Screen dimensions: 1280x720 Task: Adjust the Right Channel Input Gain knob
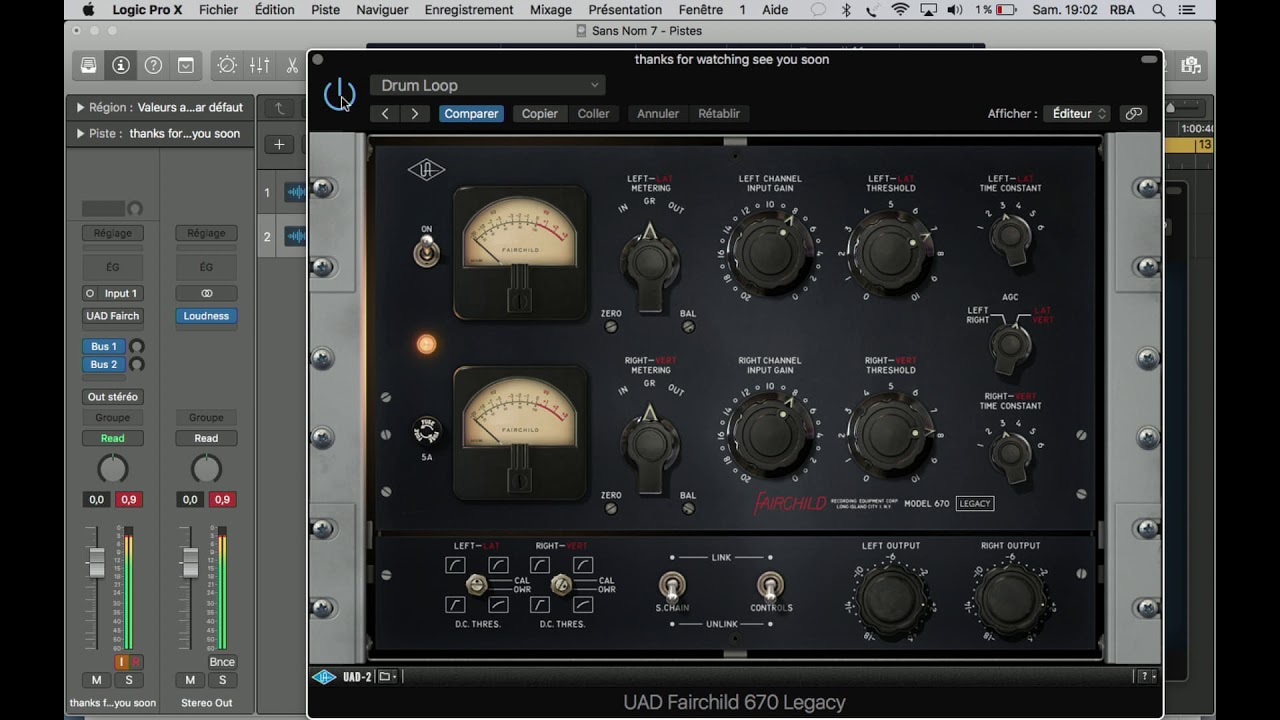[769, 433]
